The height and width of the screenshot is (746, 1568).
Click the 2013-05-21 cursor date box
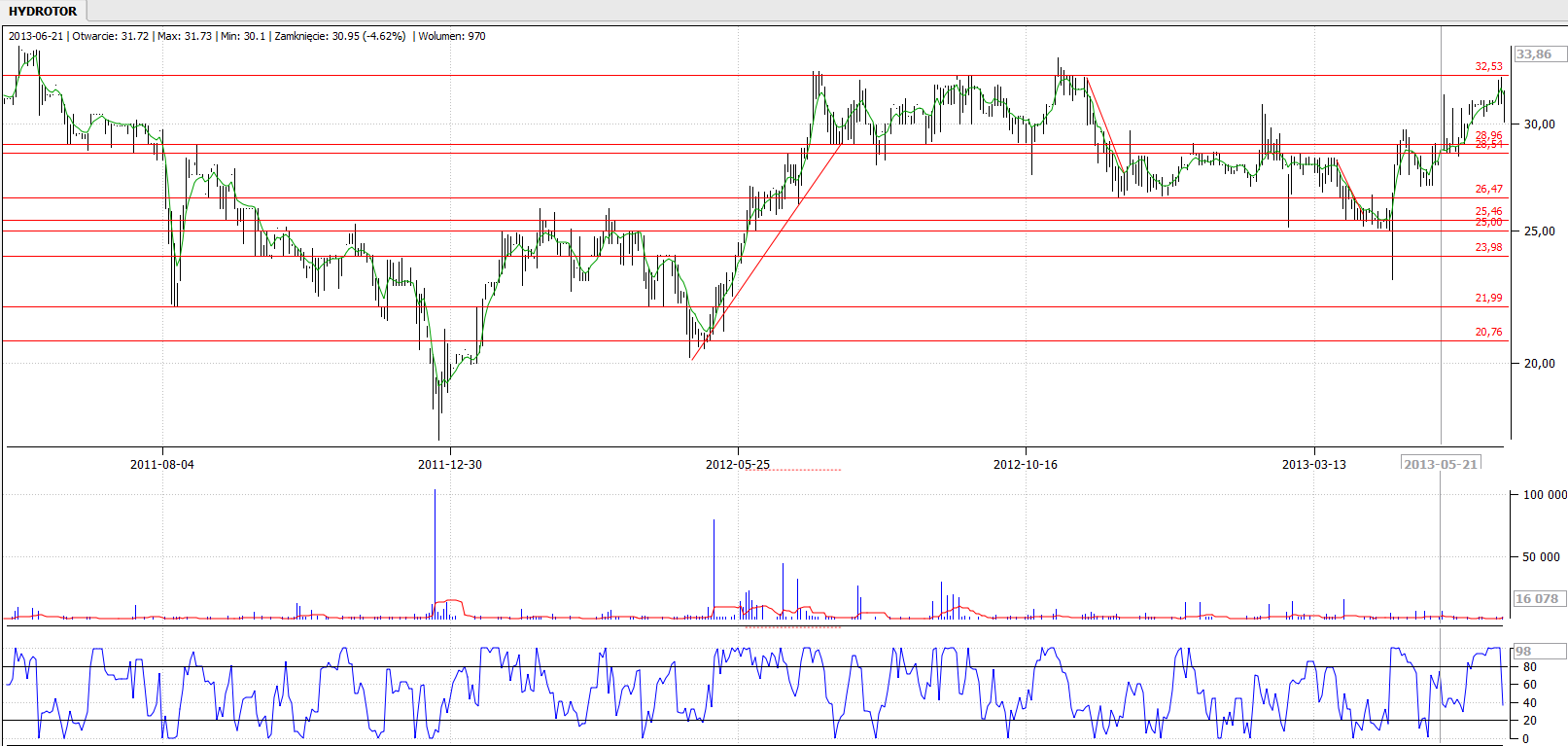1441,463
